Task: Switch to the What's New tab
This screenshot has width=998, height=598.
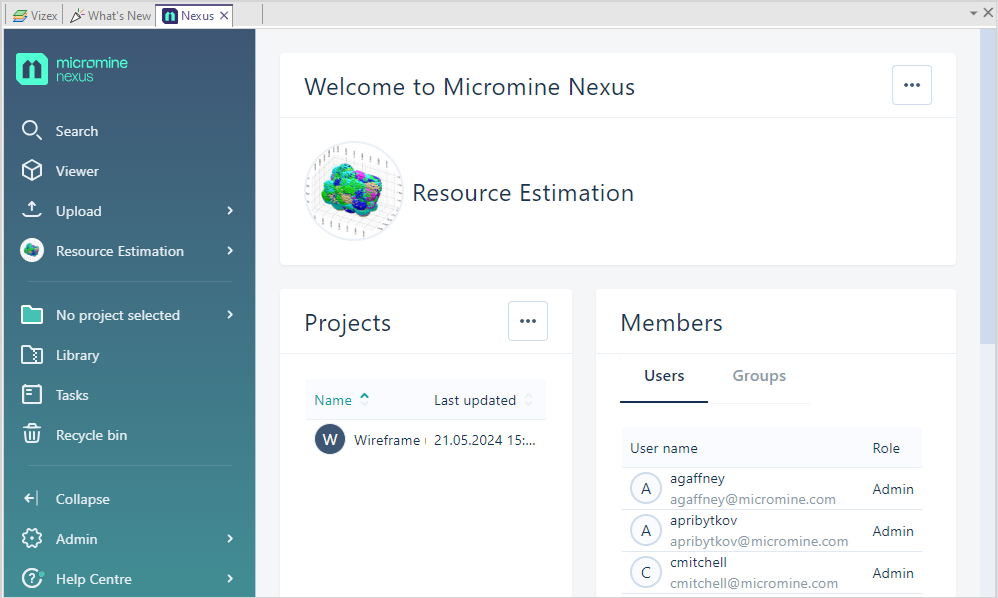Action: pyautogui.click(x=111, y=16)
